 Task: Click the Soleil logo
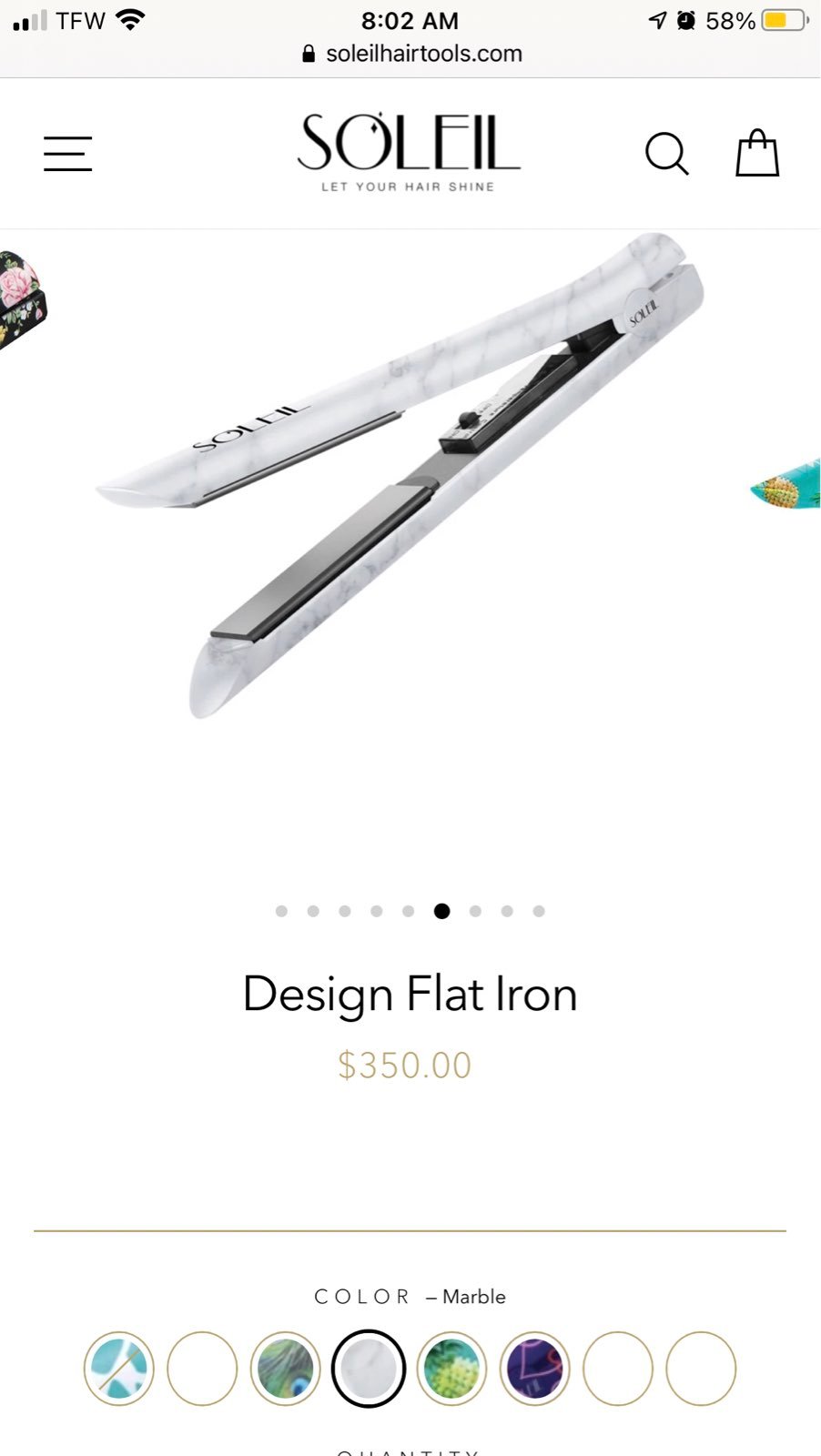point(409,152)
